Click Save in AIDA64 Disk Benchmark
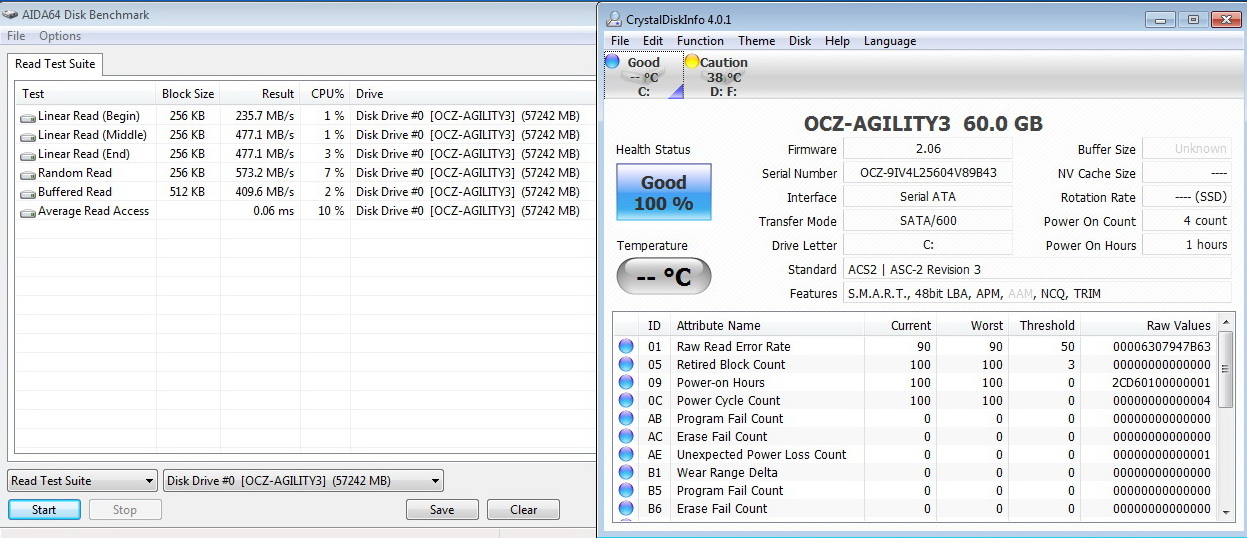Viewport: 1247px width, 538px height. pyautogui.click(x=442, y=510)
